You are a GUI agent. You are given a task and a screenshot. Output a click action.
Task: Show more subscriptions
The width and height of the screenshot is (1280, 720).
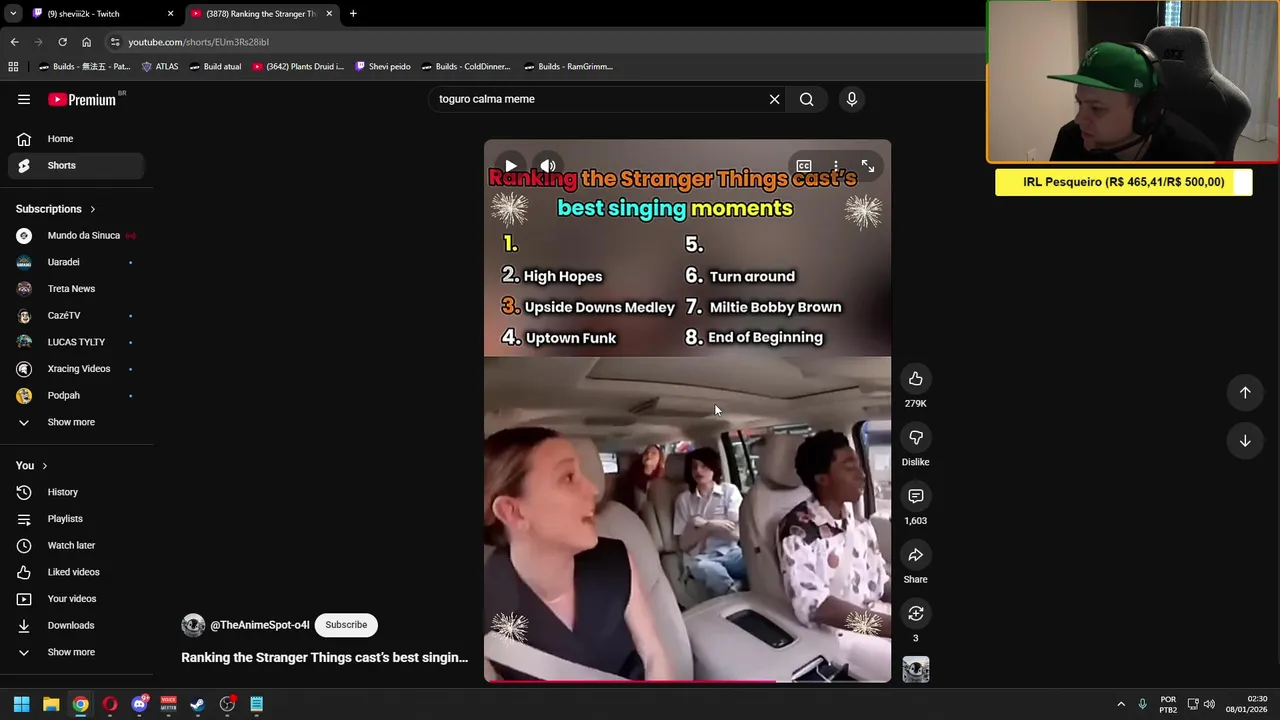[x=76, y=422]
